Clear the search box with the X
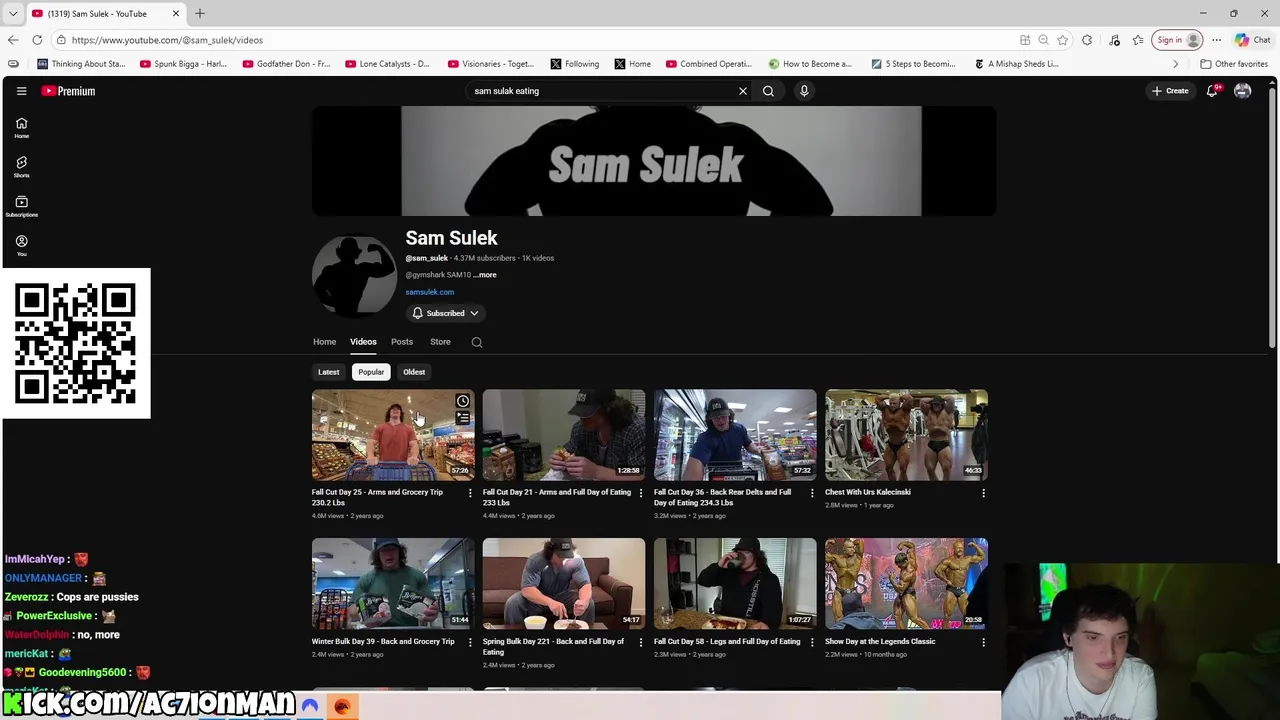Viewport: 1280px width, 720px height. click(x=743, y=91)
